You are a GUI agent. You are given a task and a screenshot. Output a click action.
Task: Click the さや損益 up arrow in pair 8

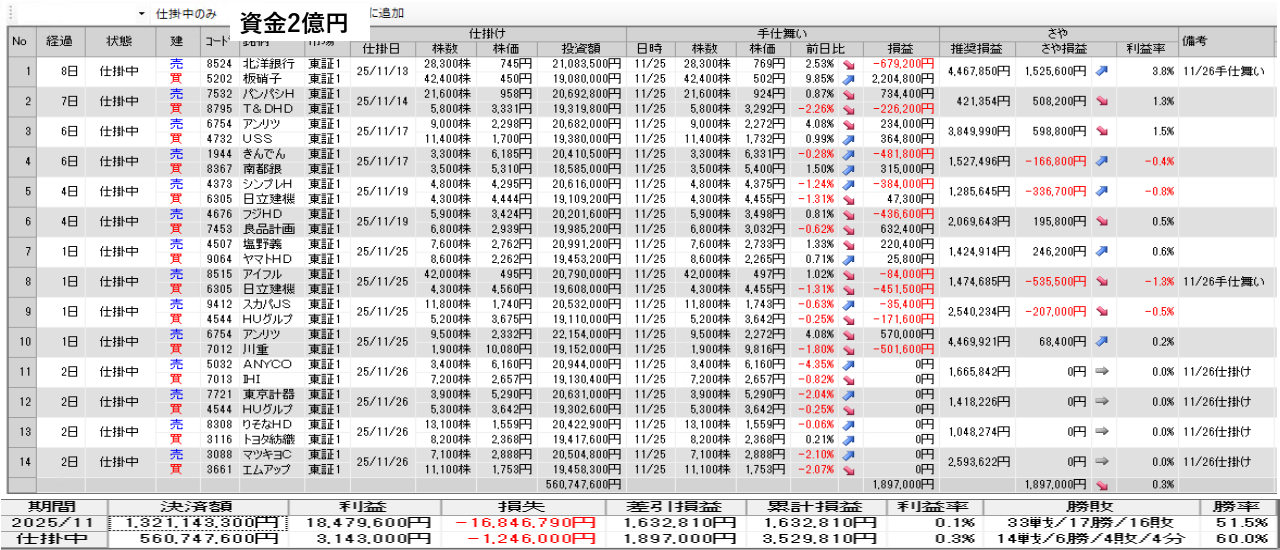pos(1101,281)
